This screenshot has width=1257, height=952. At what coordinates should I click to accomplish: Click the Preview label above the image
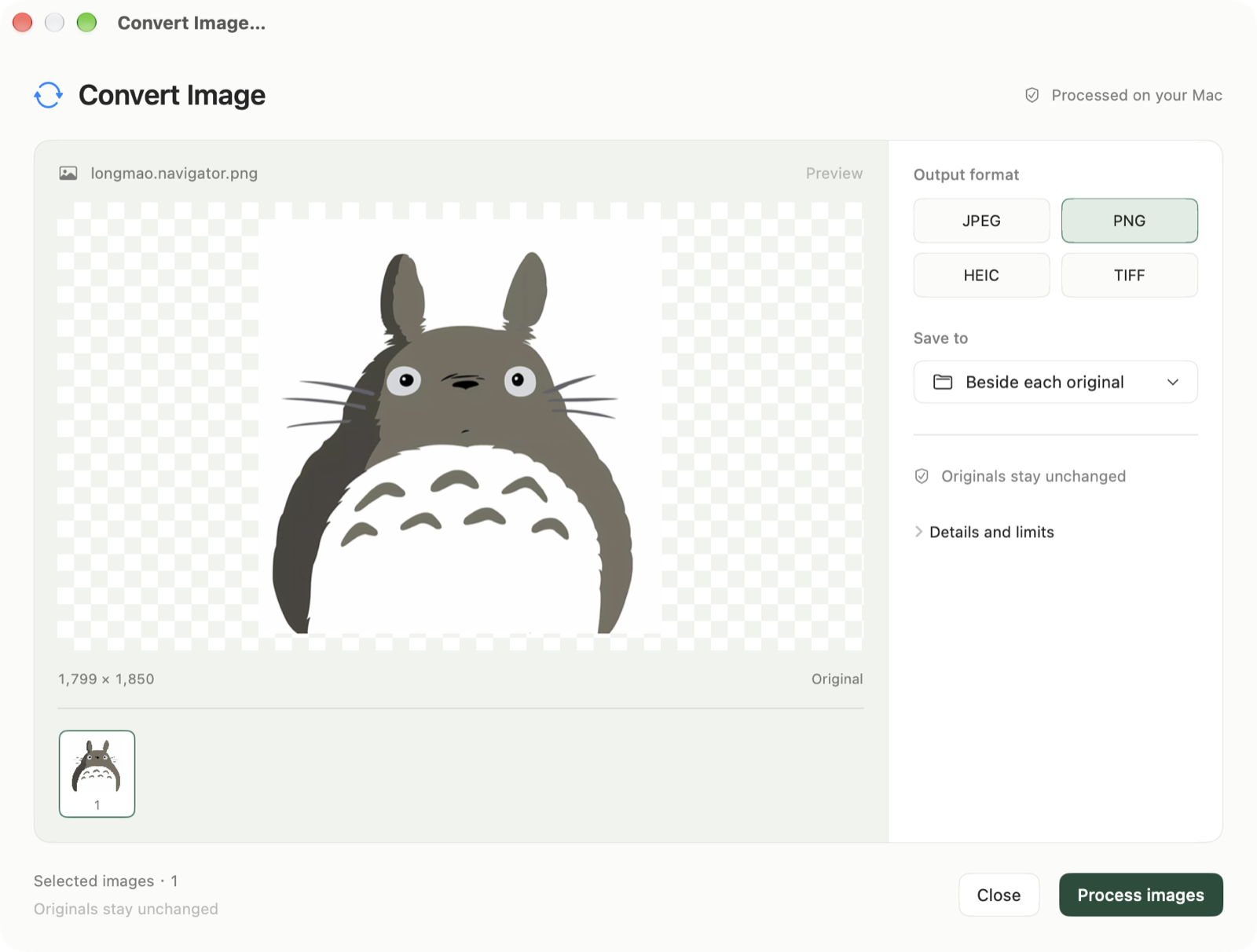[x=834, y=173]
